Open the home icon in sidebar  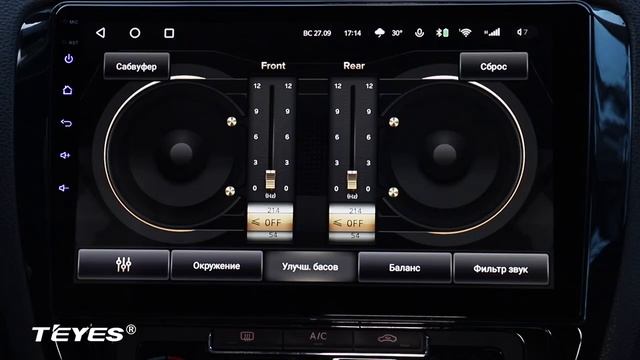click(x=68, y=90)
